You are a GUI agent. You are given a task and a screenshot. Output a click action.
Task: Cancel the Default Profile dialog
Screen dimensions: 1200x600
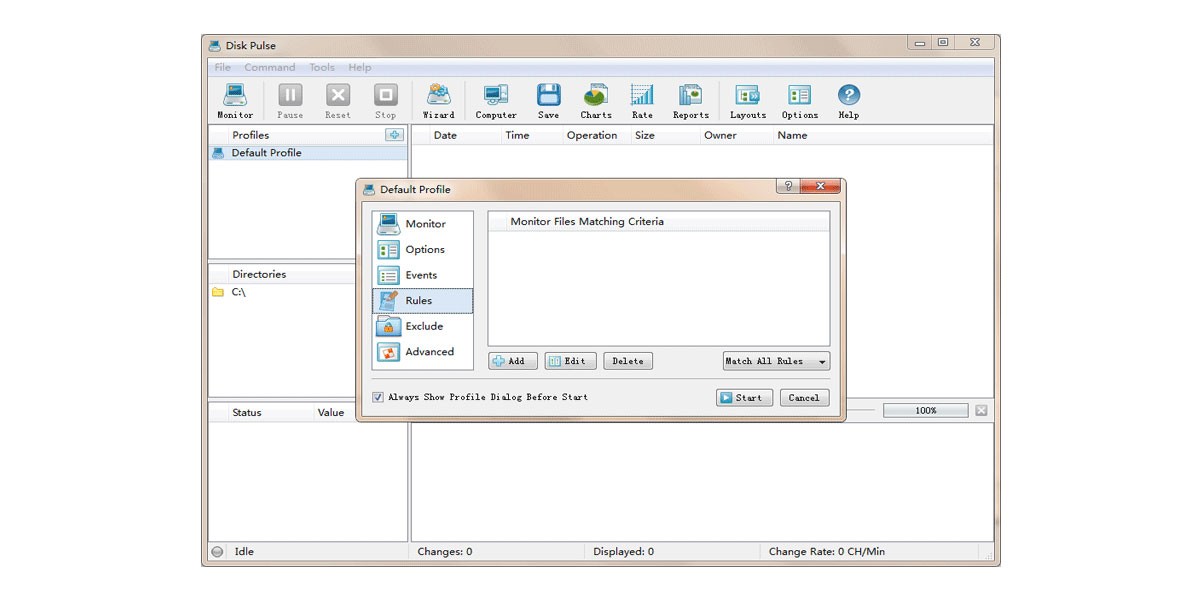pos(804,397)
